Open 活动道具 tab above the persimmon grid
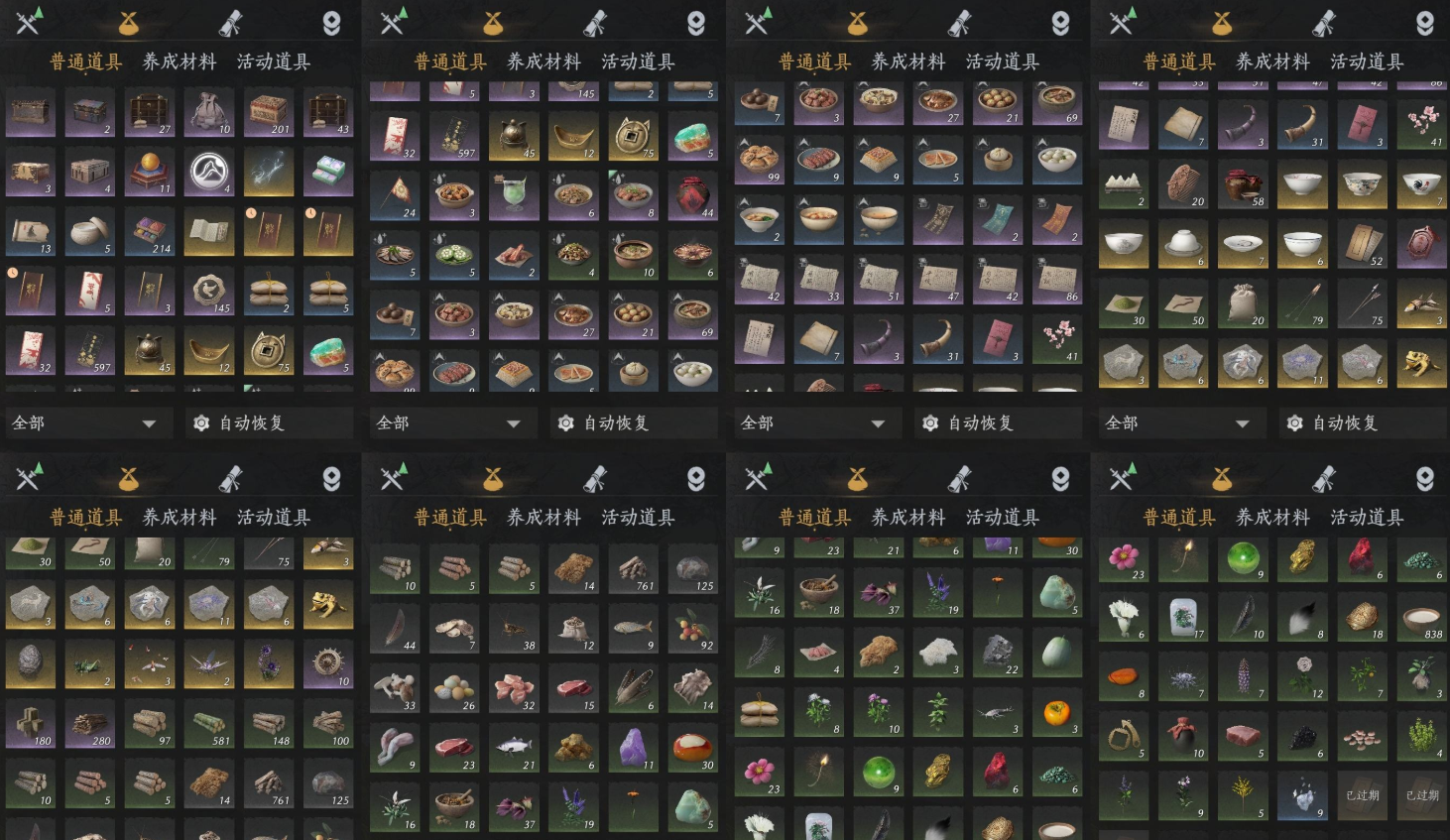Image resolution: width=1450 pixels, height=840 pixels. click(1002, 518)
